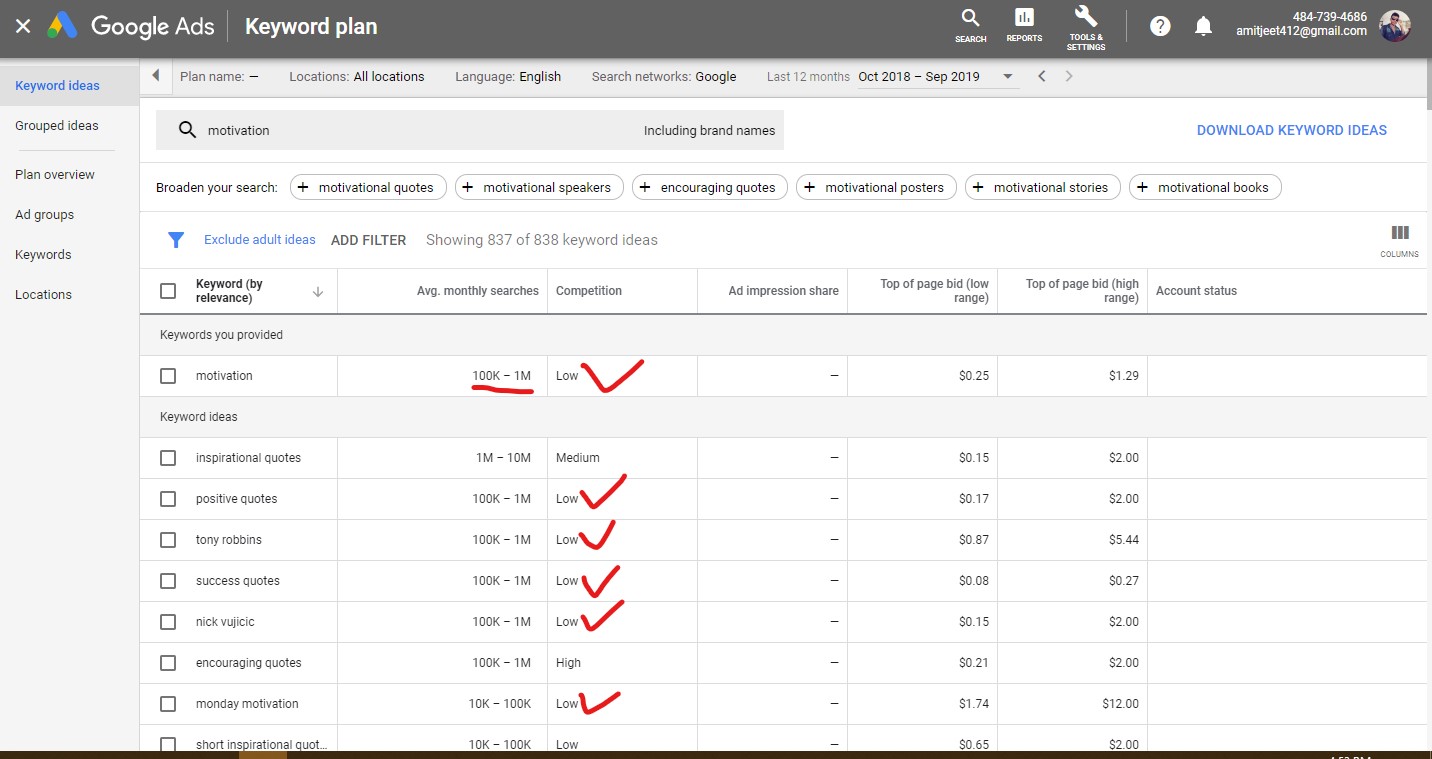Edit Locations: All locations setting
The width and height of the screenshot is (1432, 759).
pyautogui.click(x=357, y=77)
